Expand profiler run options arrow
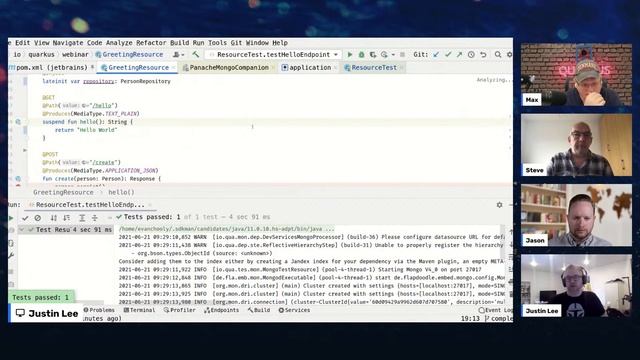This screenshot has width=640, height=360. point(393,54)
